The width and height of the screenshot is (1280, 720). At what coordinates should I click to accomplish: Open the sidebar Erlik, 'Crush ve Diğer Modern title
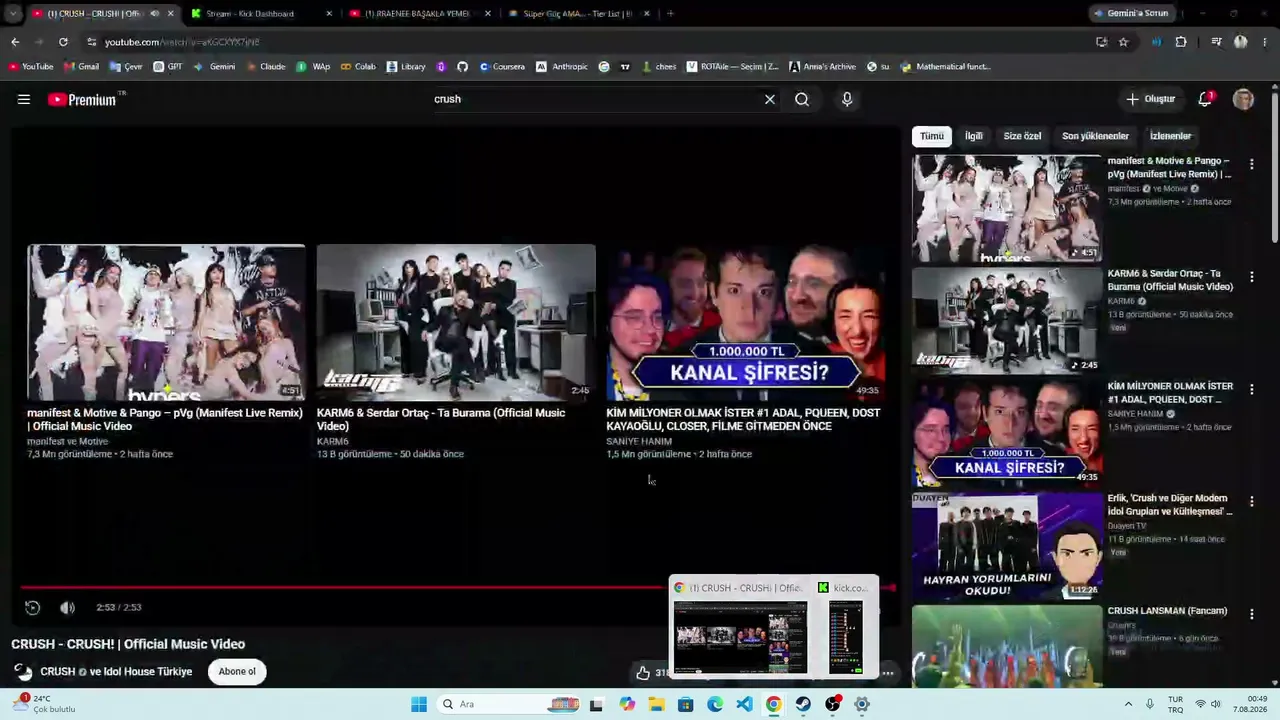1170,505
